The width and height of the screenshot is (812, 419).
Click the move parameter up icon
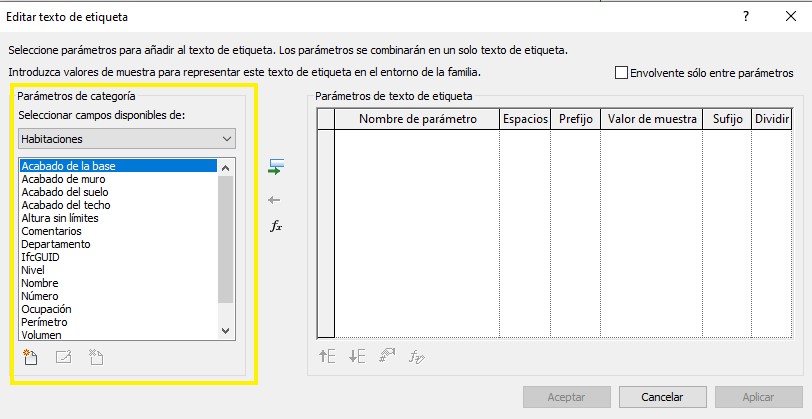327,355
